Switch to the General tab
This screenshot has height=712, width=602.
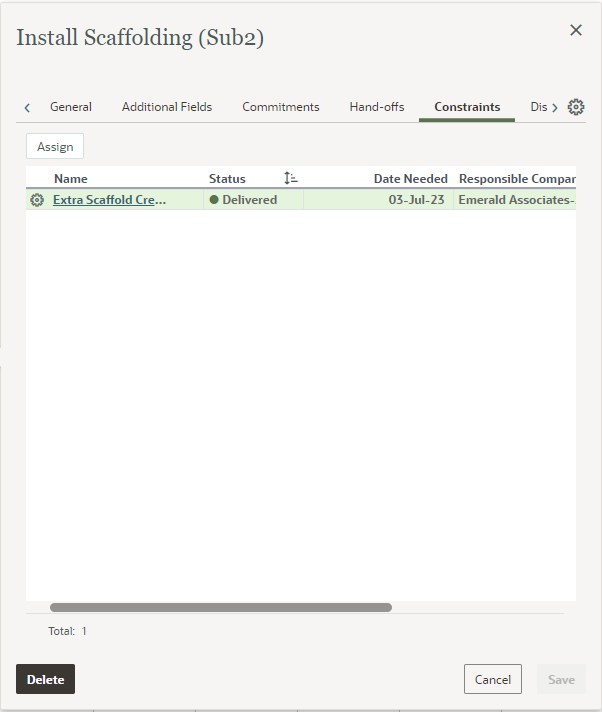71,107
